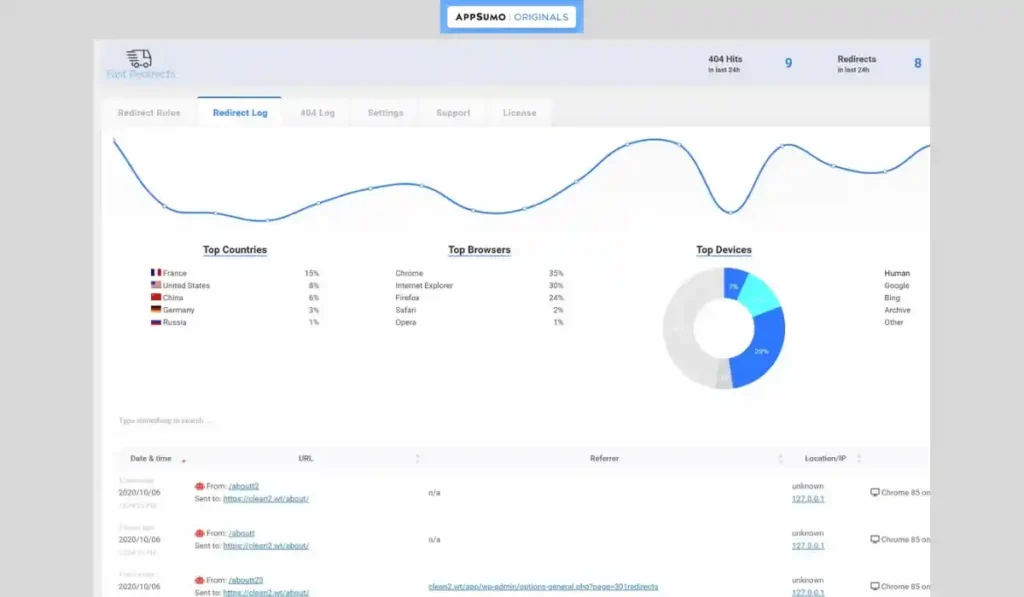
Task: Click the France flag icon
Action: click(x=156, y=273)
